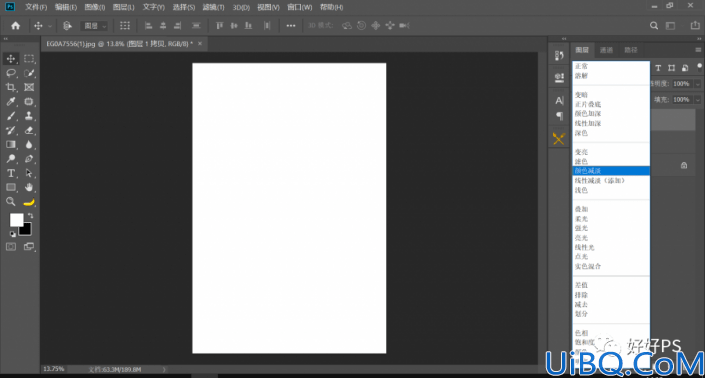Viewport: 705px width, 378px height.
Task: Toggle Quick Mask mode
Action: tap(11, 247)
